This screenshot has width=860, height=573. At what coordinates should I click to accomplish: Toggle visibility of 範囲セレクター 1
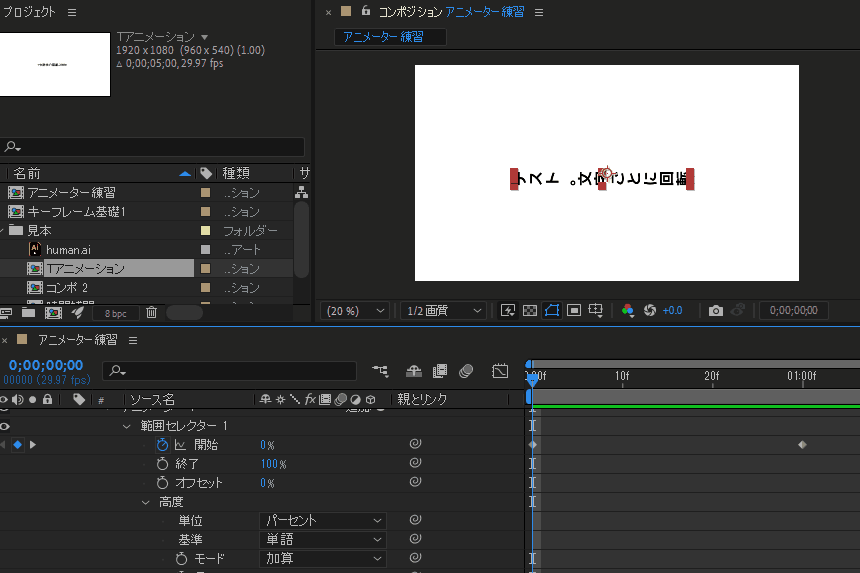[x=5, y=426]
